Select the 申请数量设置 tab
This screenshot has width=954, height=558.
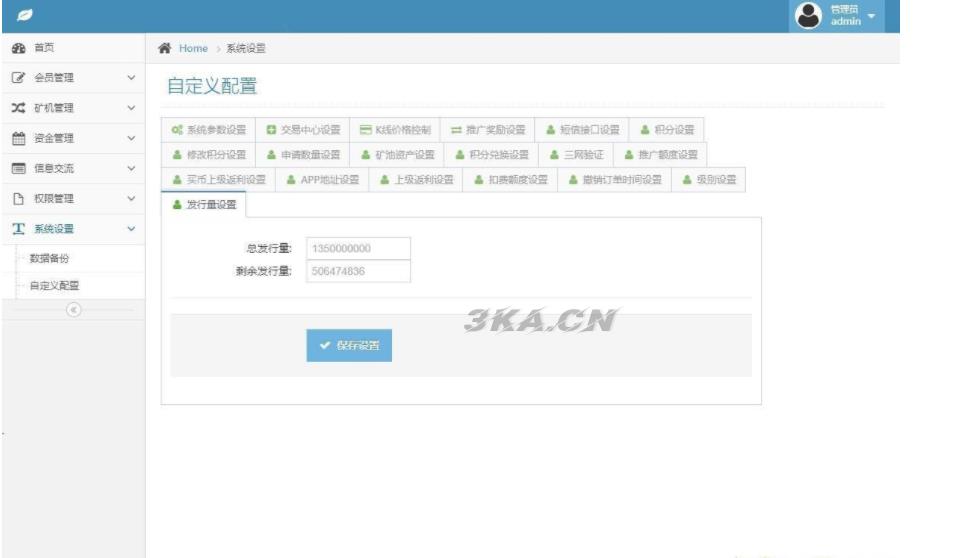(303, 155)
